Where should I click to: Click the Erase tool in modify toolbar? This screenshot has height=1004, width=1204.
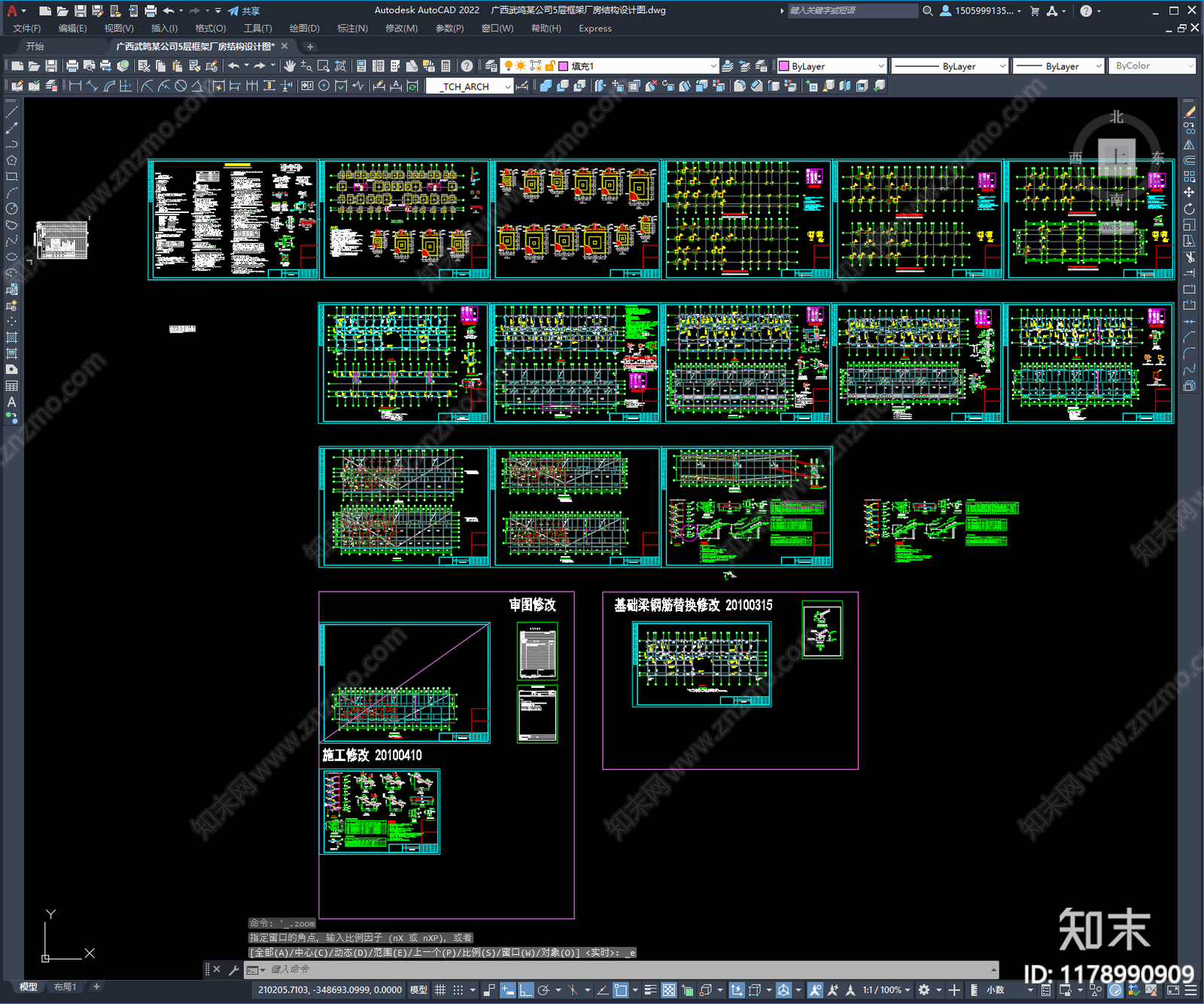(1189, 112)
